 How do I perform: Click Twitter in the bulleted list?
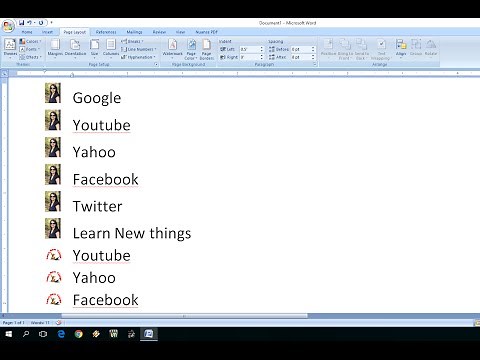(x=97, y=206)
